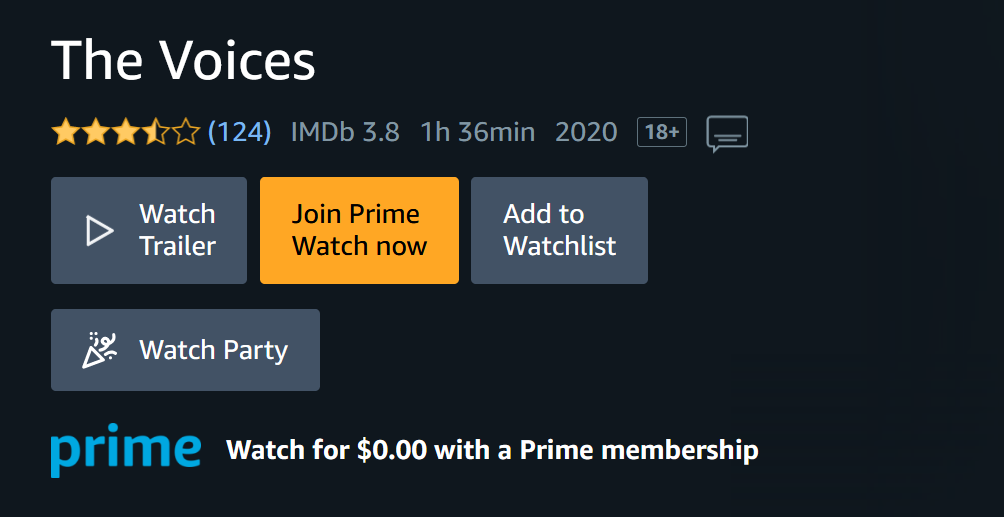Click the empty fifth star

[x=186, y=132]
